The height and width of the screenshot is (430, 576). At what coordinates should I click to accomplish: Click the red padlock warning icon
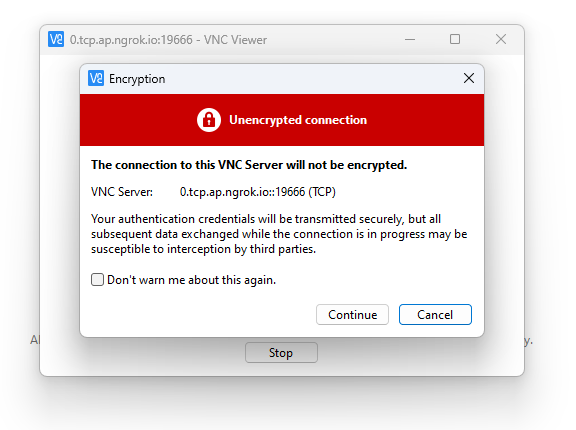(x=209, y=120)
